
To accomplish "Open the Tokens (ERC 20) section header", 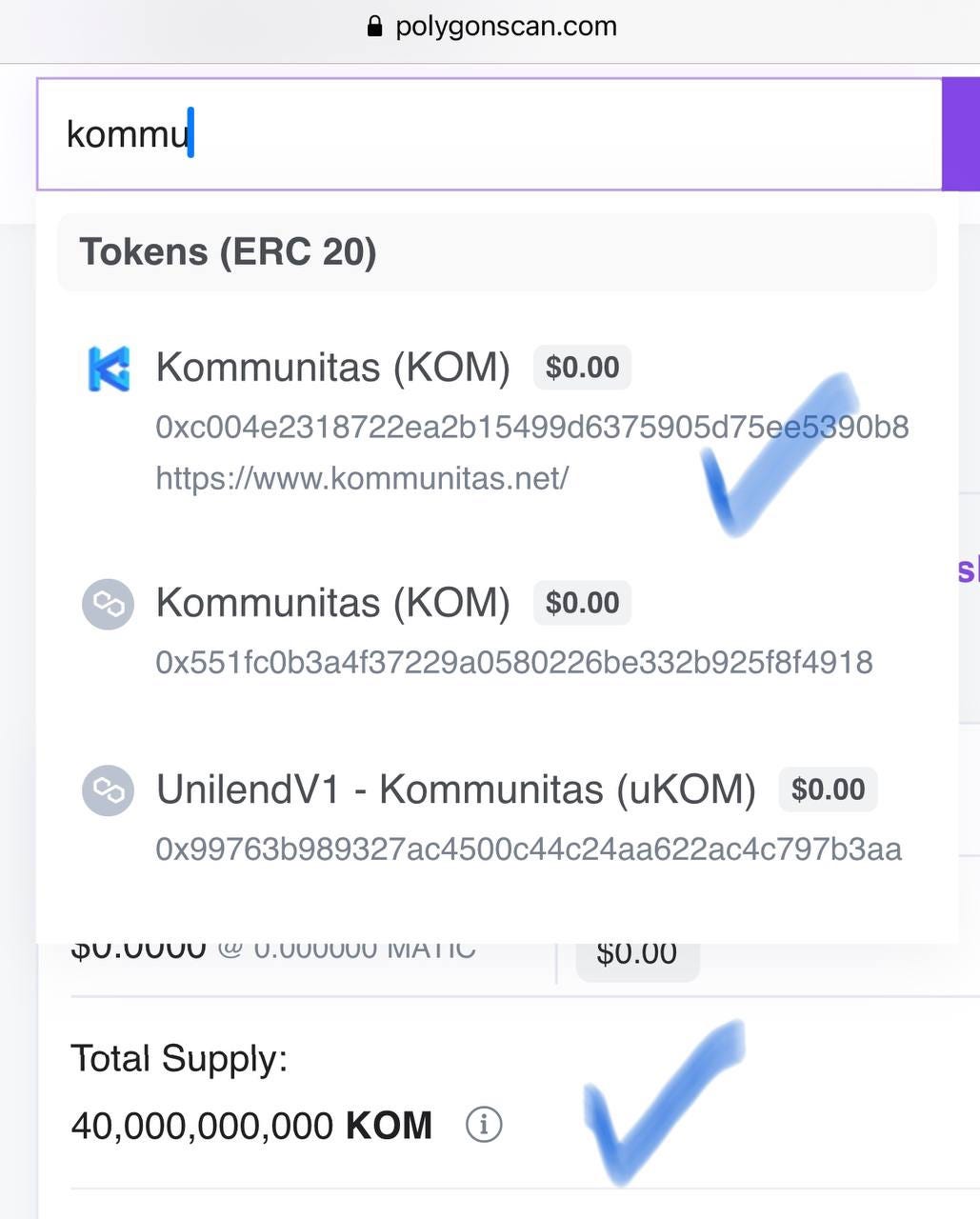I will (229, 251).
